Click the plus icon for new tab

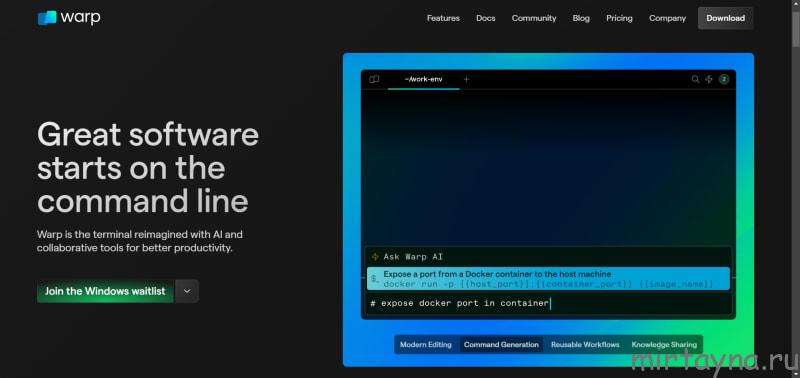pyautogui.click(x=466, y=79)
